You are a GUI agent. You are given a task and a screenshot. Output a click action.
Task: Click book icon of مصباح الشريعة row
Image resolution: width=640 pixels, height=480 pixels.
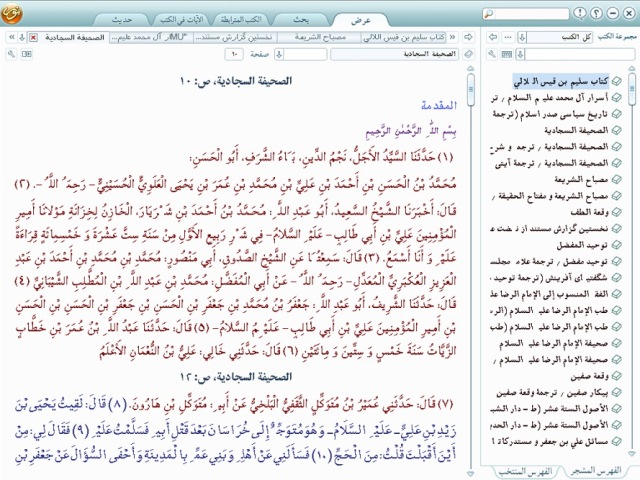(x=617, y=179)
